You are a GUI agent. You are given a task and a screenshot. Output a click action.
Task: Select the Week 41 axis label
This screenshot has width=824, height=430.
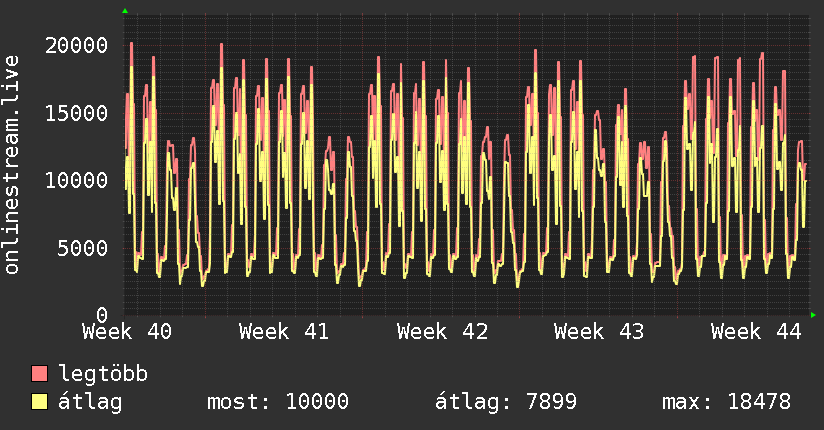pos(284,332)
